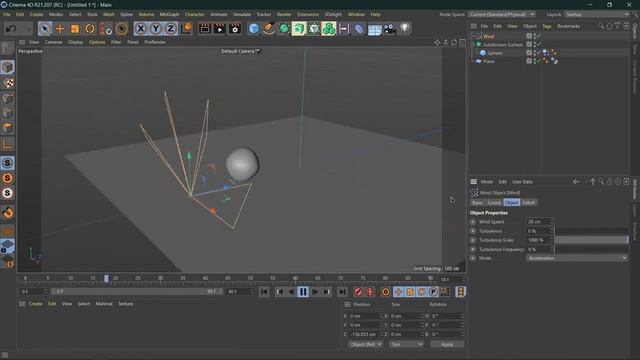640x360 pixels.
Task: Click the Wind Speed value field
Action: 539,222
